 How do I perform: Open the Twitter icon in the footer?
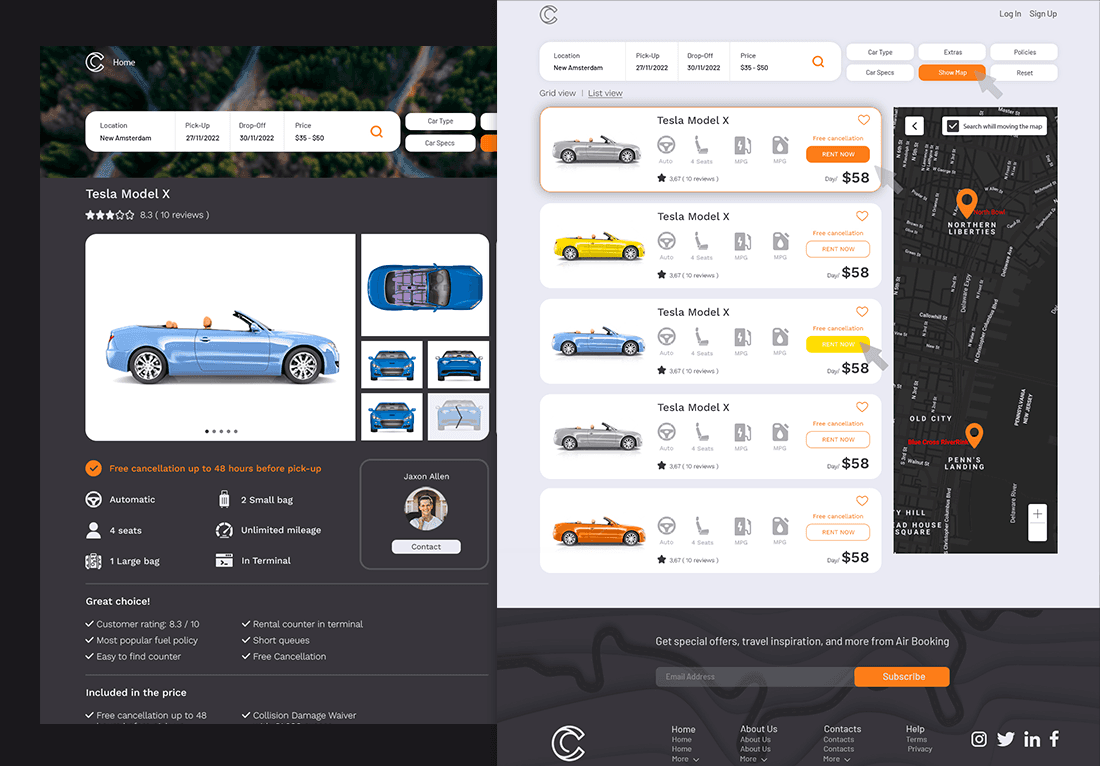(x=1006, y=739)
